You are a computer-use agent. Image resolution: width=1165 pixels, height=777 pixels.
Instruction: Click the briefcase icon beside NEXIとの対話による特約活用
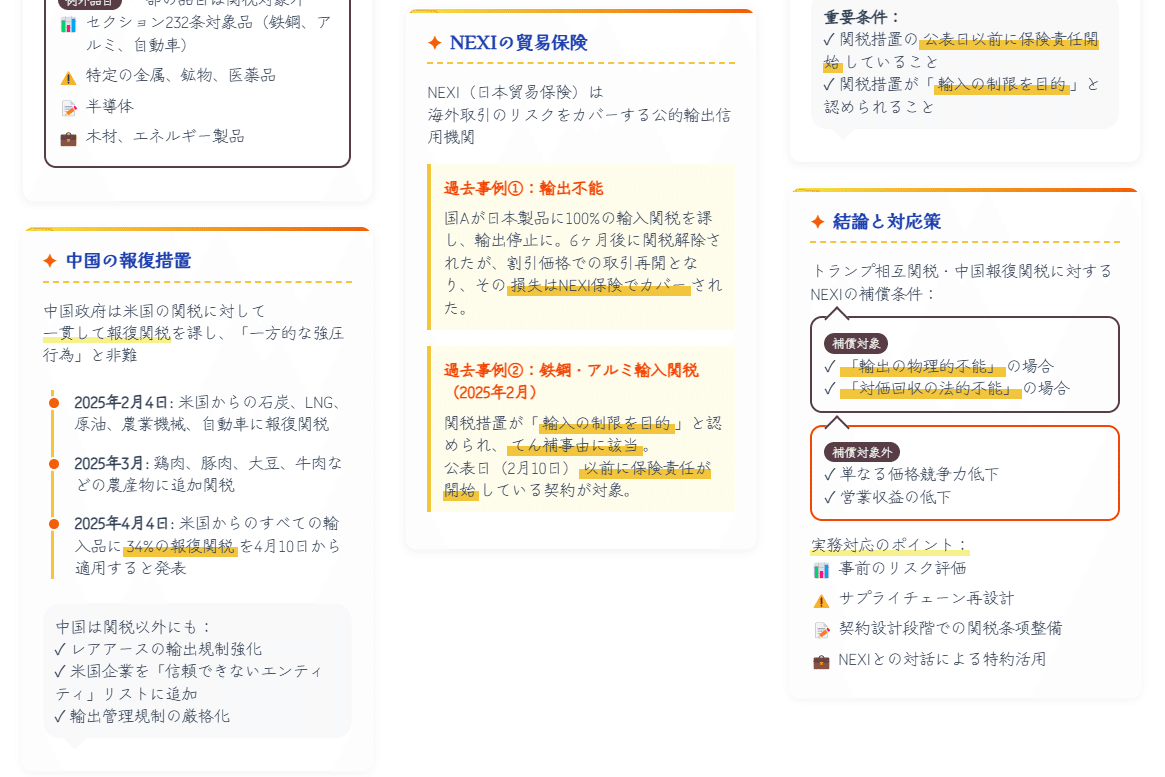point(821,661)
